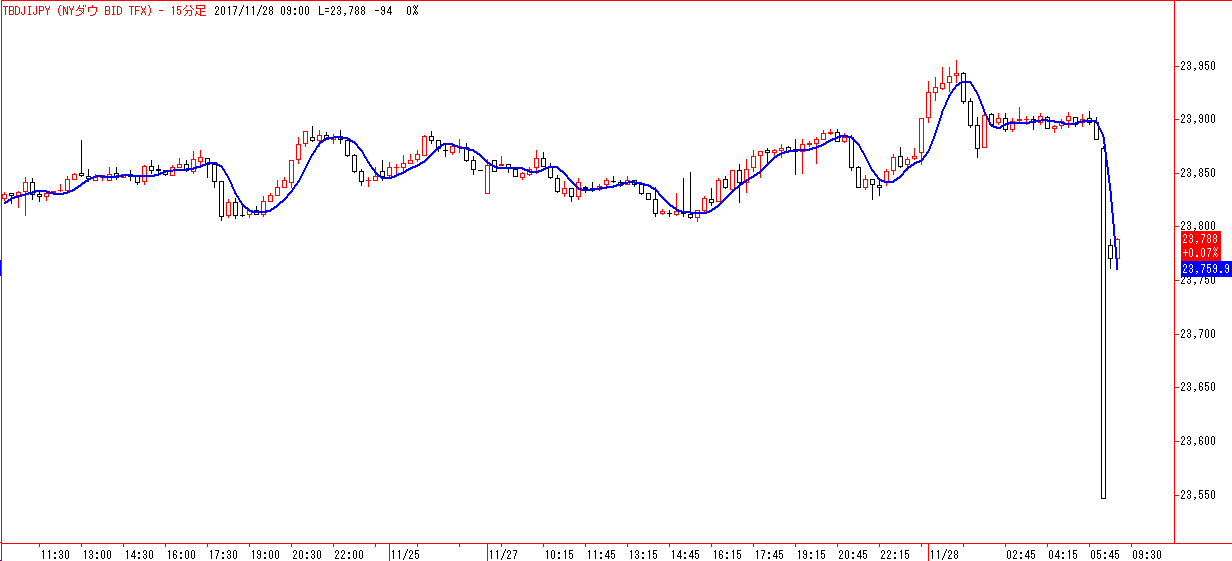Click the 11:30 time label
Screen dimensions: 1232x561
[55, 553]
